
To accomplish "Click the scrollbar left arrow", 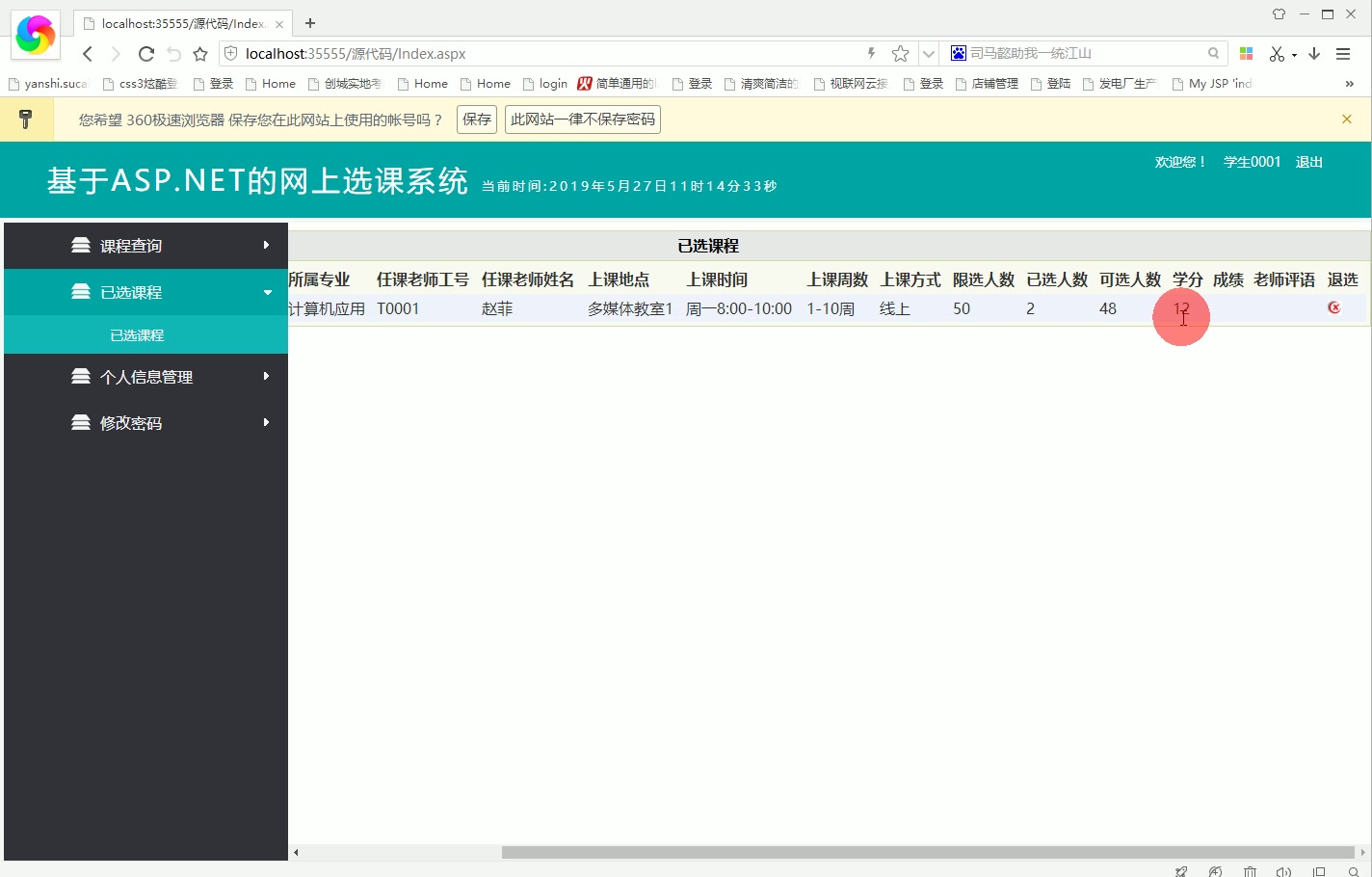I will 296,852.
